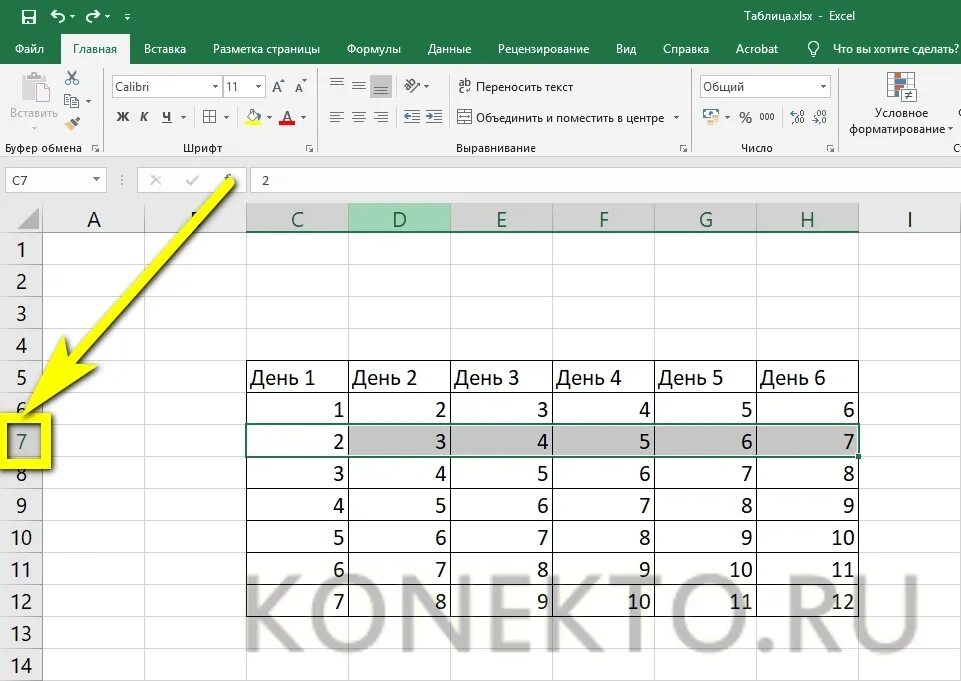Image resolution: width=961 pixels, height=681 pixels.
Task: Increase the cell indent
Action: click(434, 116)
